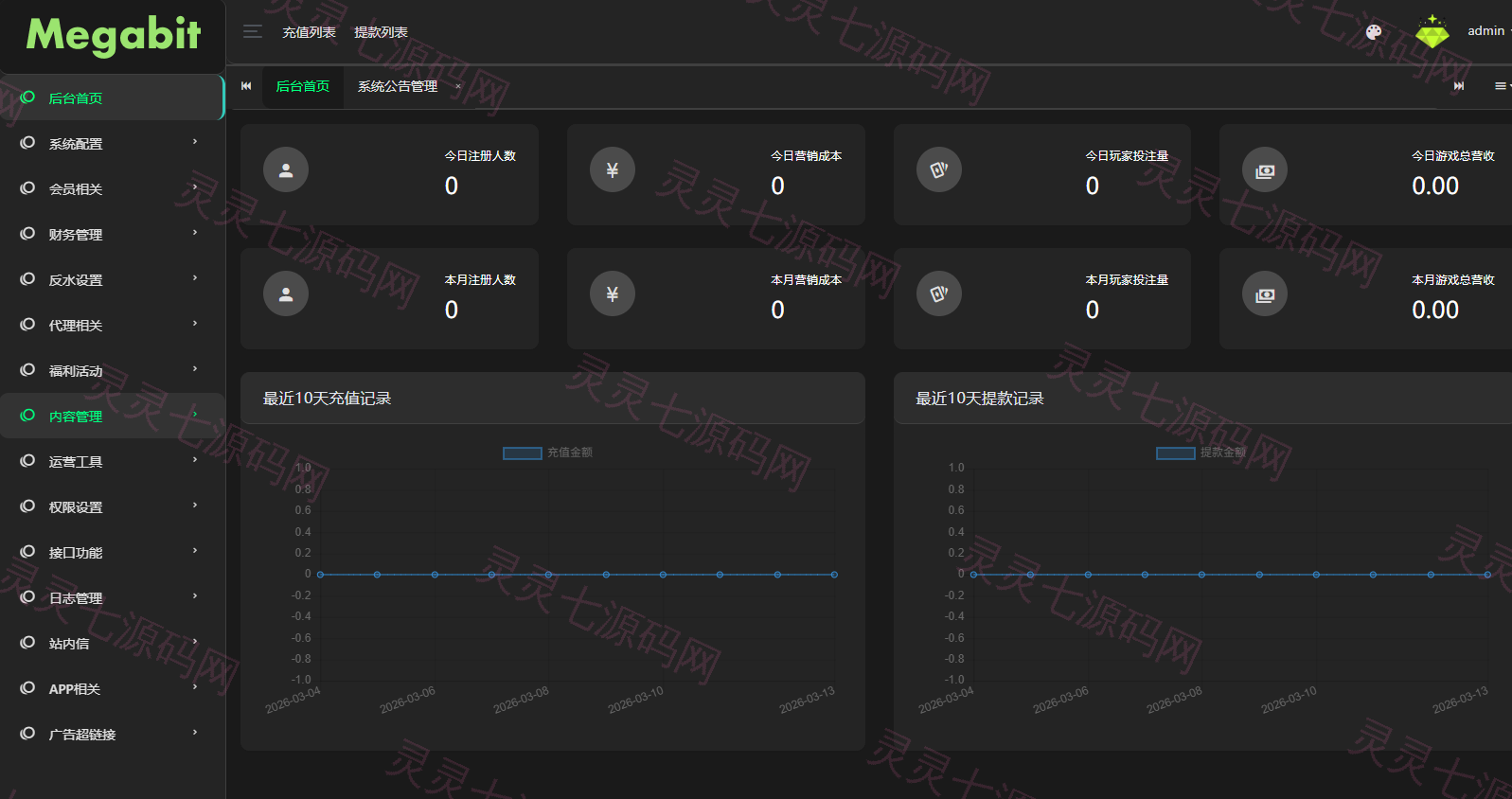Open the 日志管理 sidebar menu
This screenshot has width=1512, height=799.
click(112, 597)
